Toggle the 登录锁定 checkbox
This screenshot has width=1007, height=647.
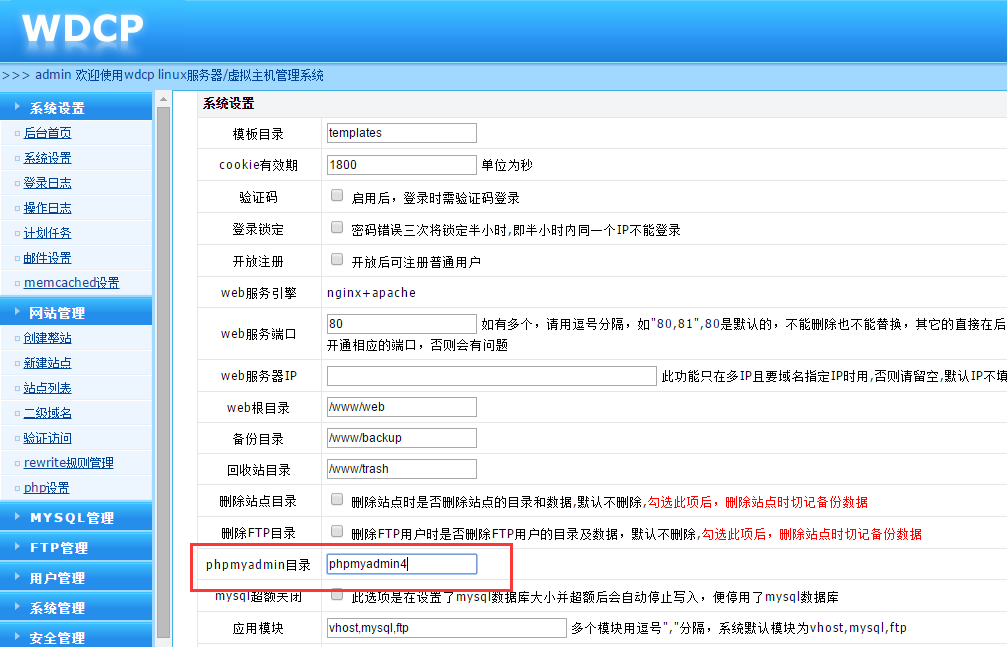337,228
